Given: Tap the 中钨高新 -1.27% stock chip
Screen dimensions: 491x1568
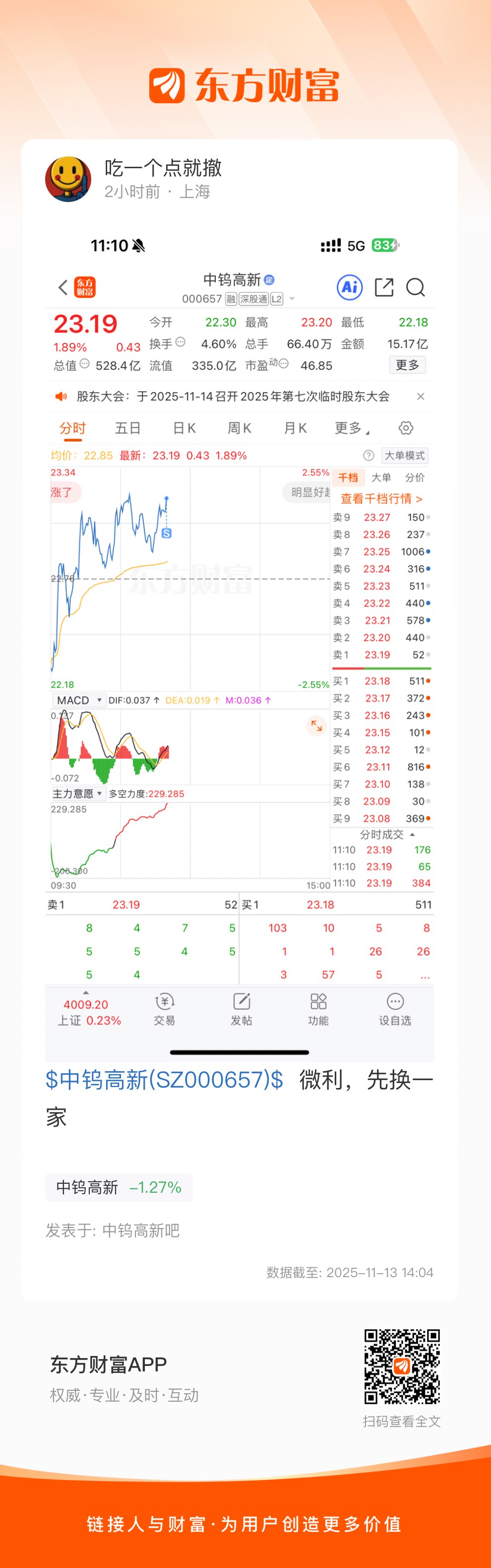Looking at the screenshot, I should click(119, 1188).
